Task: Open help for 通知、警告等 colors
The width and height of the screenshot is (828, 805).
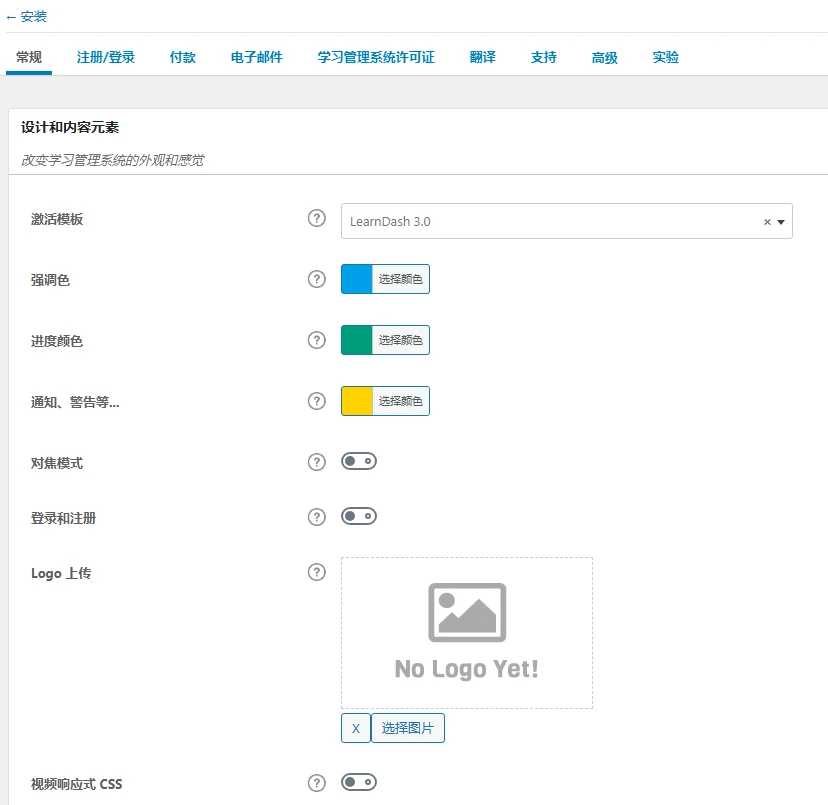Action: pos(317,401)
